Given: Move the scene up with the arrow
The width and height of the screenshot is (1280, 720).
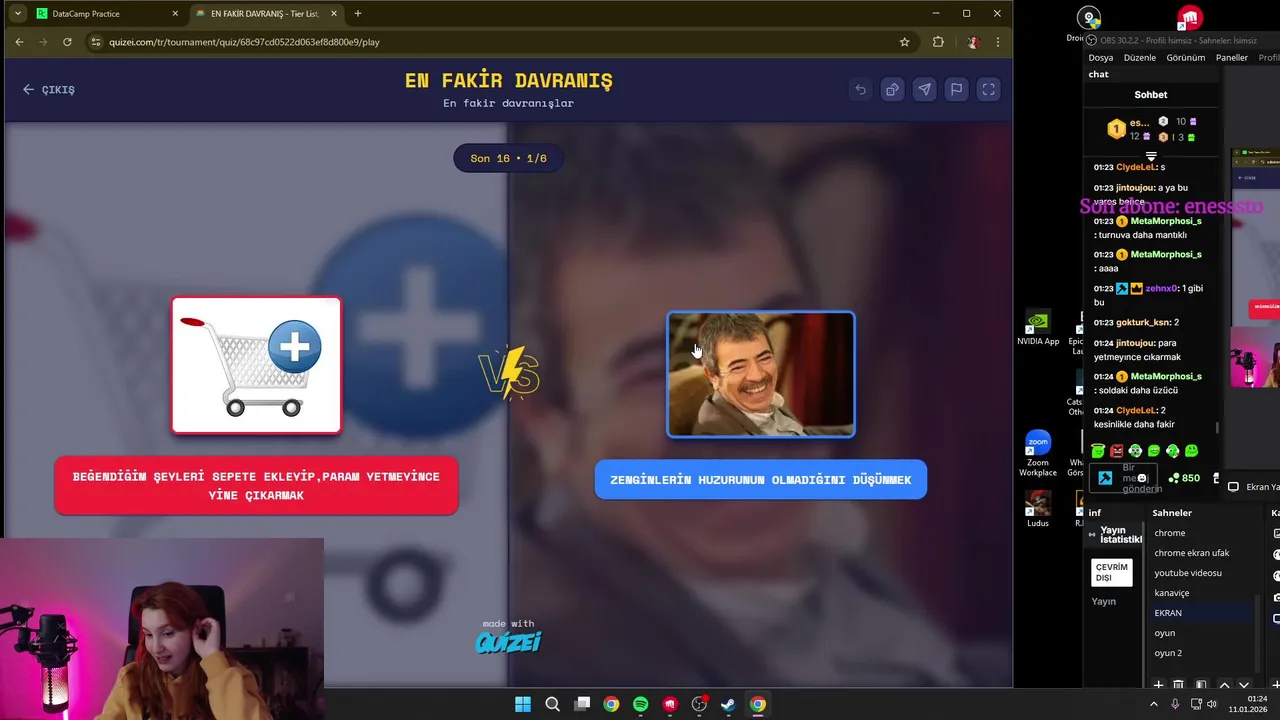Looking at the screenshot, I should pos(1224,685).
